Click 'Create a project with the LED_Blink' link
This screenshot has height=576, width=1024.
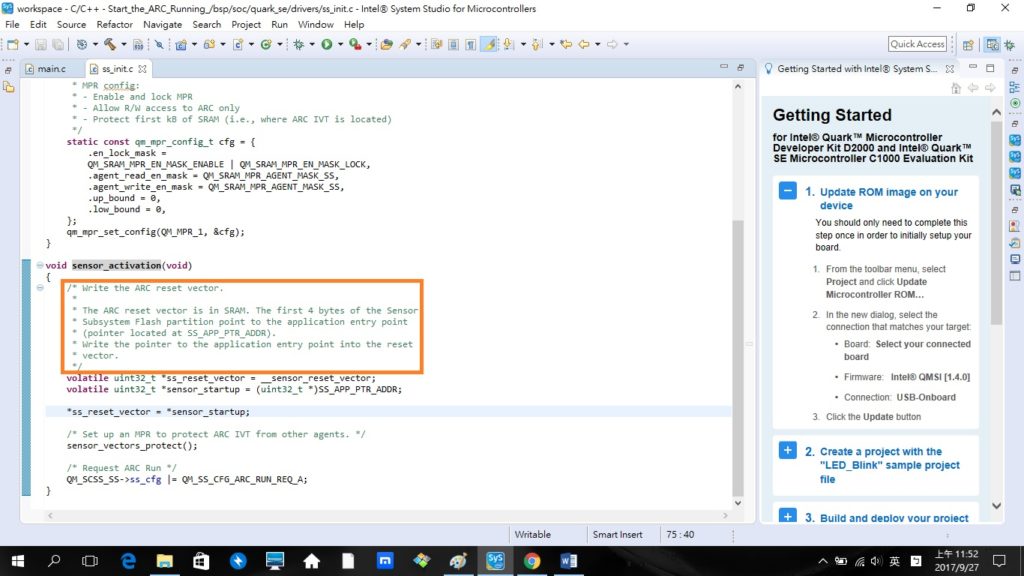pos(889,465)
